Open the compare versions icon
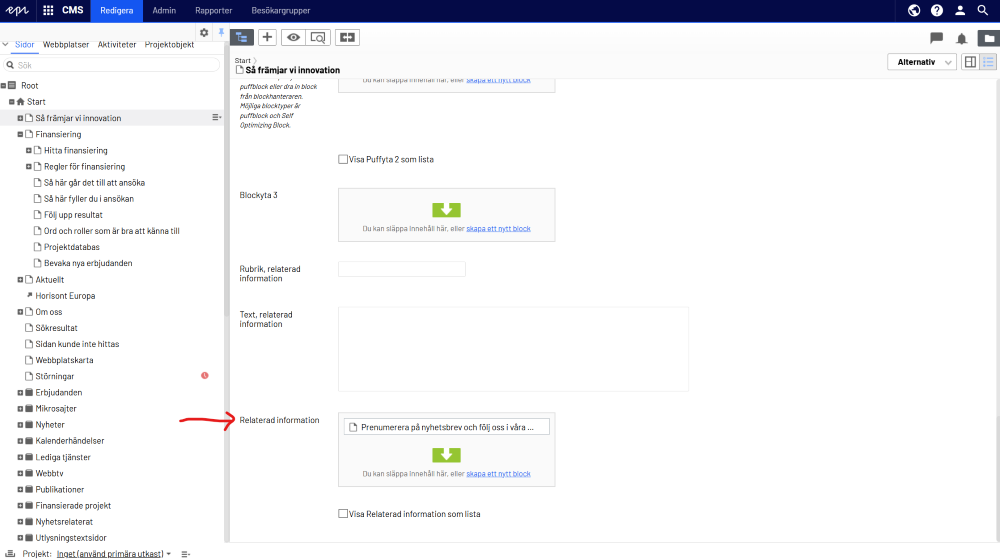Screen dimensions: 1000x560 pos(347,37)
